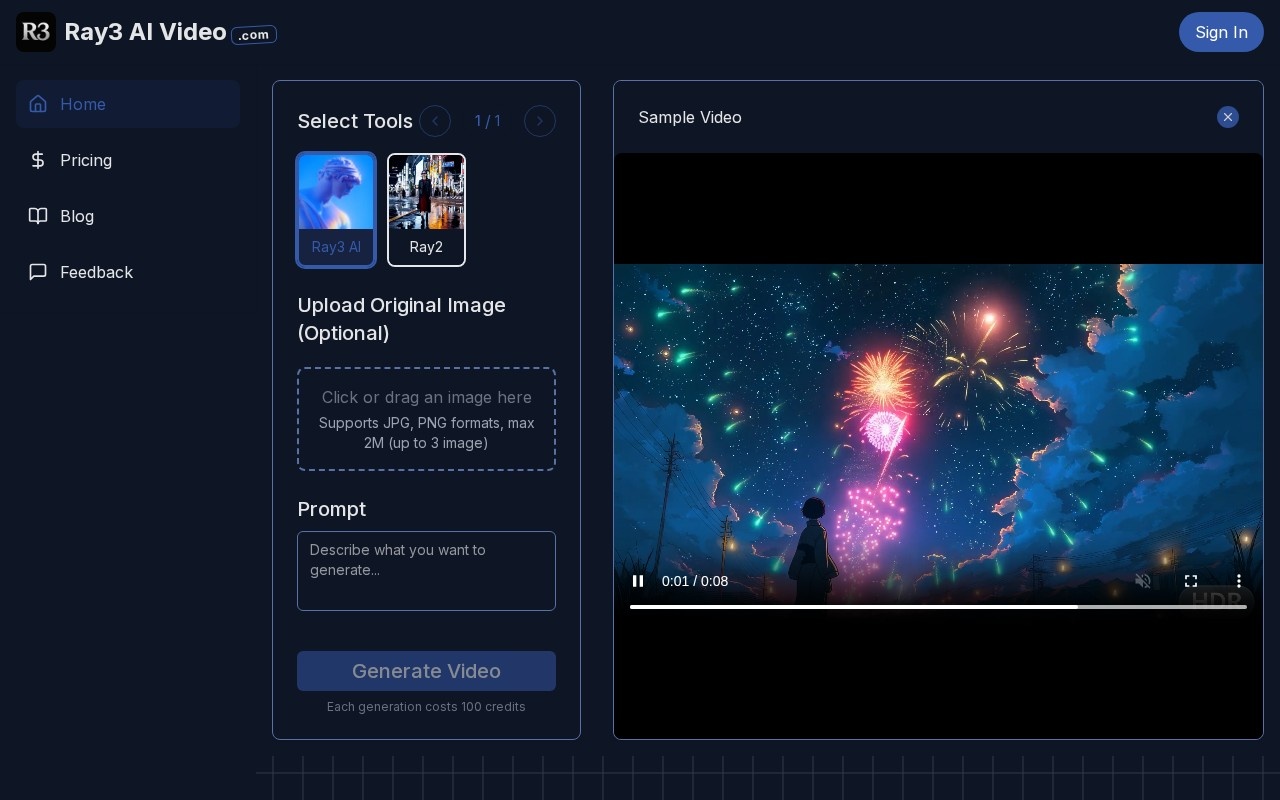Open the Pricing page
The image size is (1280, 800).
128,160
